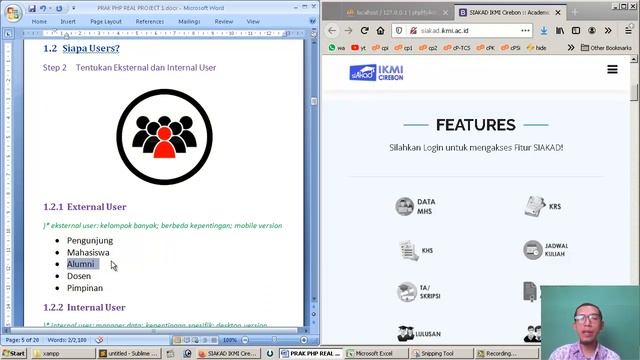Open a new tab with the plus button
640x360 pixels.
pyautogui.click(x=575, y=12)
